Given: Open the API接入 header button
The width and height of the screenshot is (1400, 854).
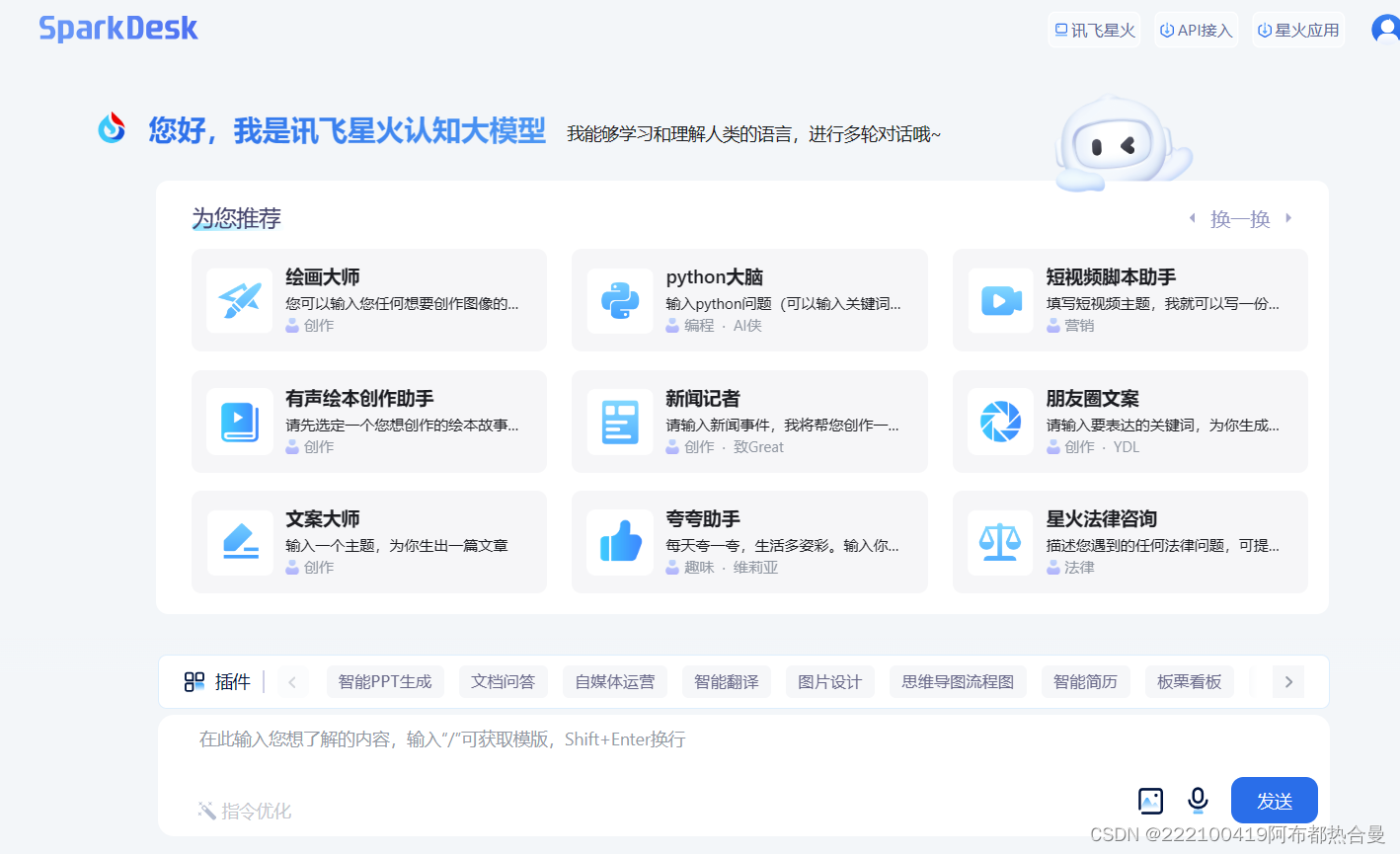Looking at the screenshot, I should click(x=1196, y=30).
